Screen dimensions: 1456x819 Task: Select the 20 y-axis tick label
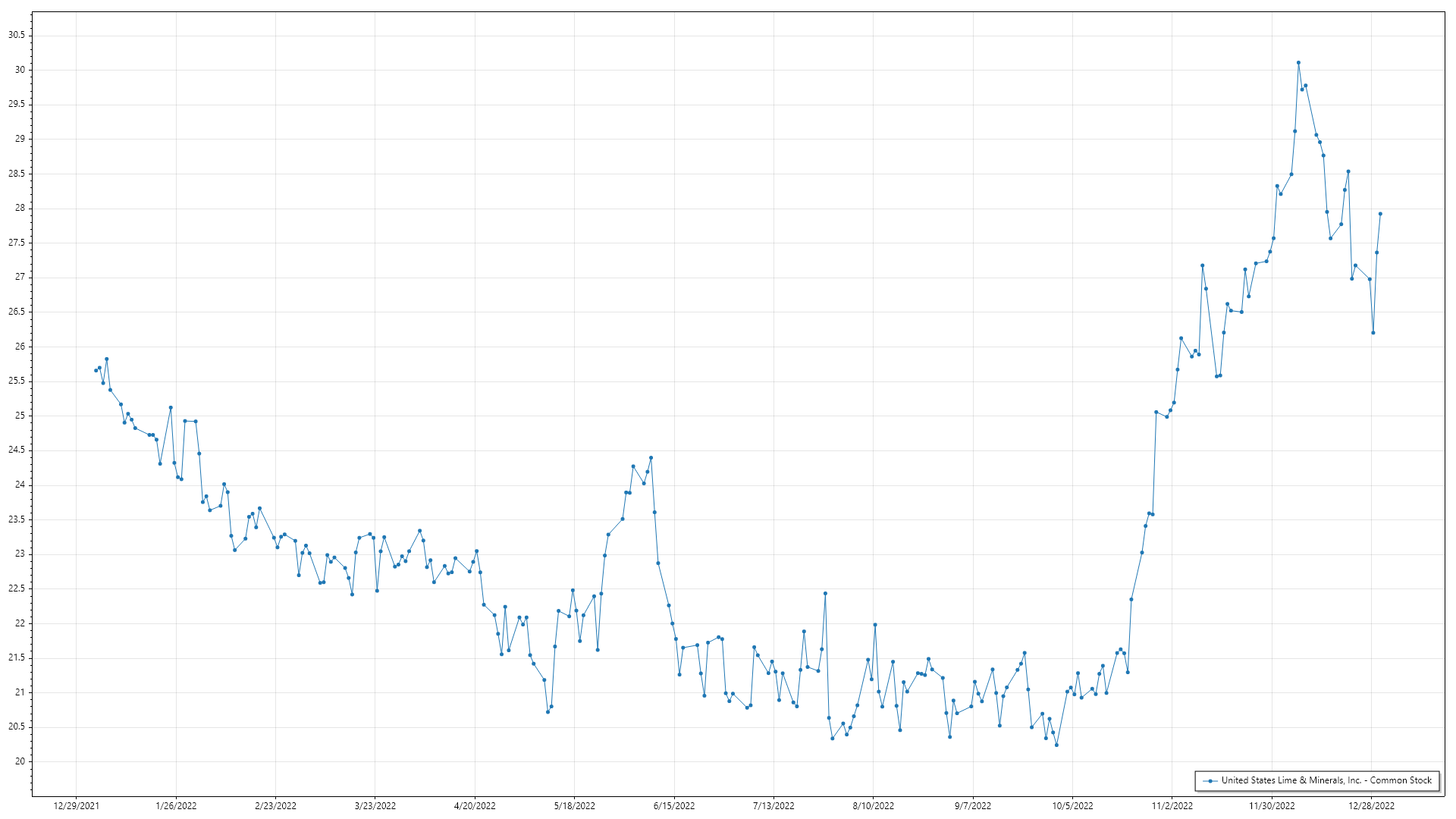click(20, 761)
